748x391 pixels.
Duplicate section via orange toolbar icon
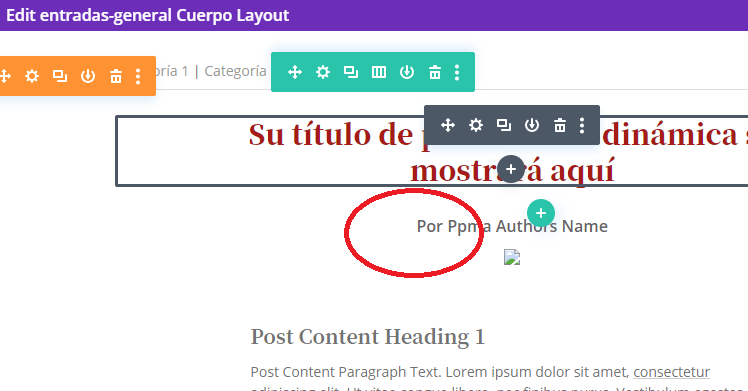60,76
